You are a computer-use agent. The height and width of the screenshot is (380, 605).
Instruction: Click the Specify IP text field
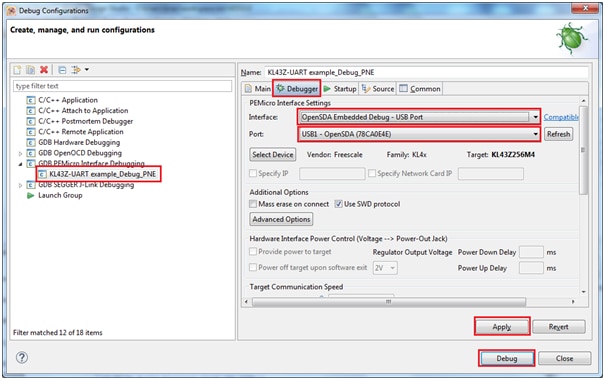coord(332,174)
